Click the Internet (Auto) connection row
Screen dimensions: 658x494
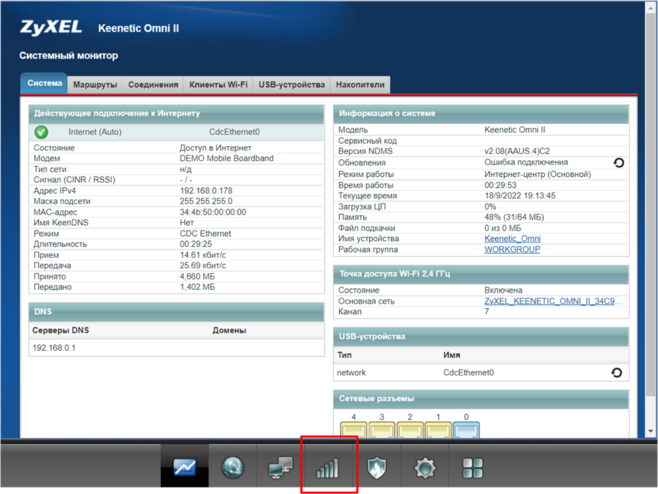pyautogui.click(x=176, y=132)
